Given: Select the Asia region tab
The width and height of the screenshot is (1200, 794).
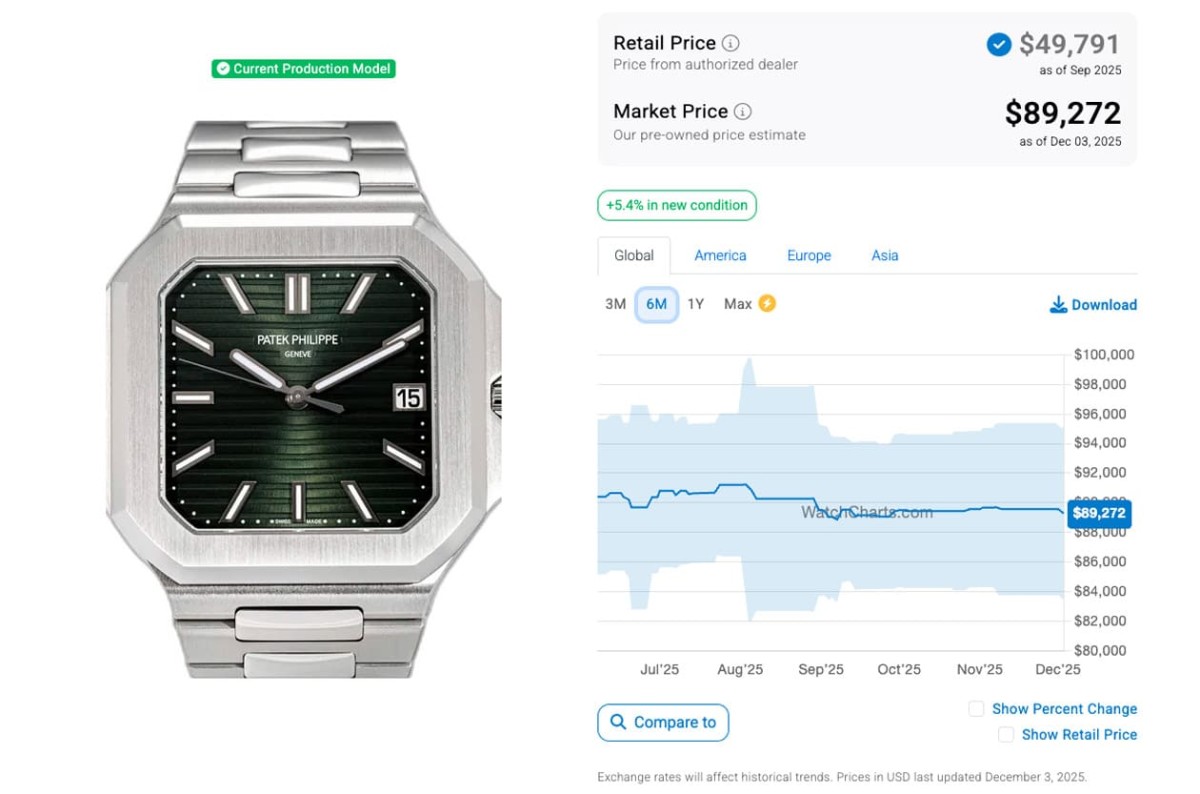Looking at the screenshot, I should [x=885, y=255].
